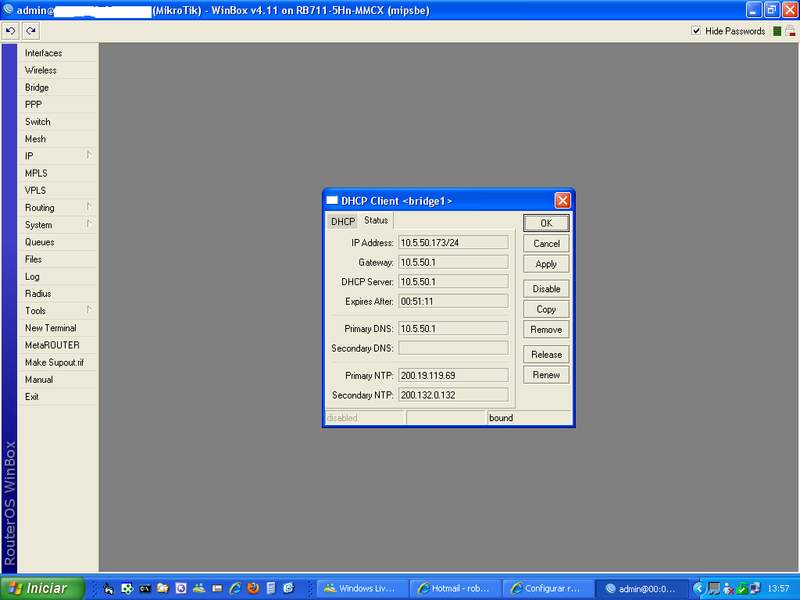Select the Status tab
The height and width of the screenshot is (600, 800).
376,220
